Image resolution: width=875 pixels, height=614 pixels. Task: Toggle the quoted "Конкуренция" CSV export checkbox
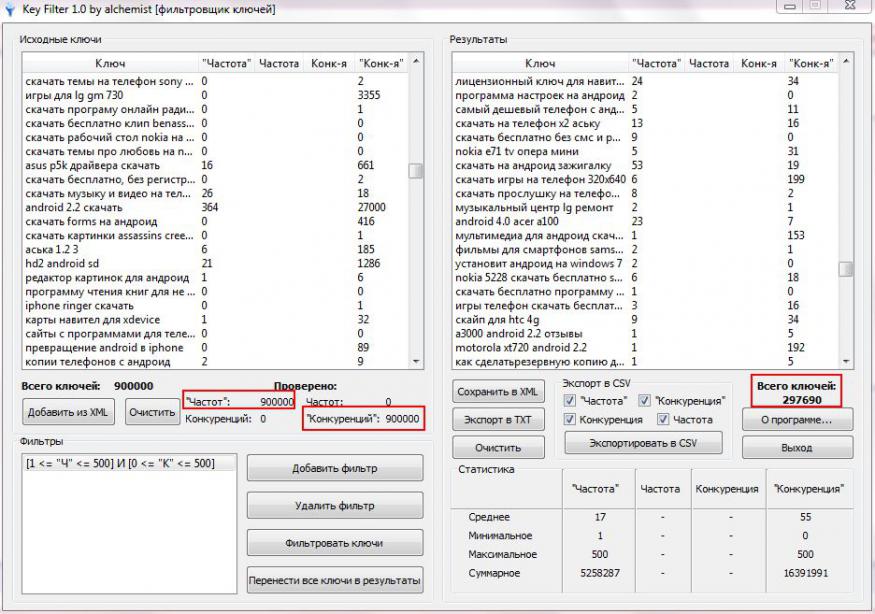pyautogui.click(x=643, y=400)
